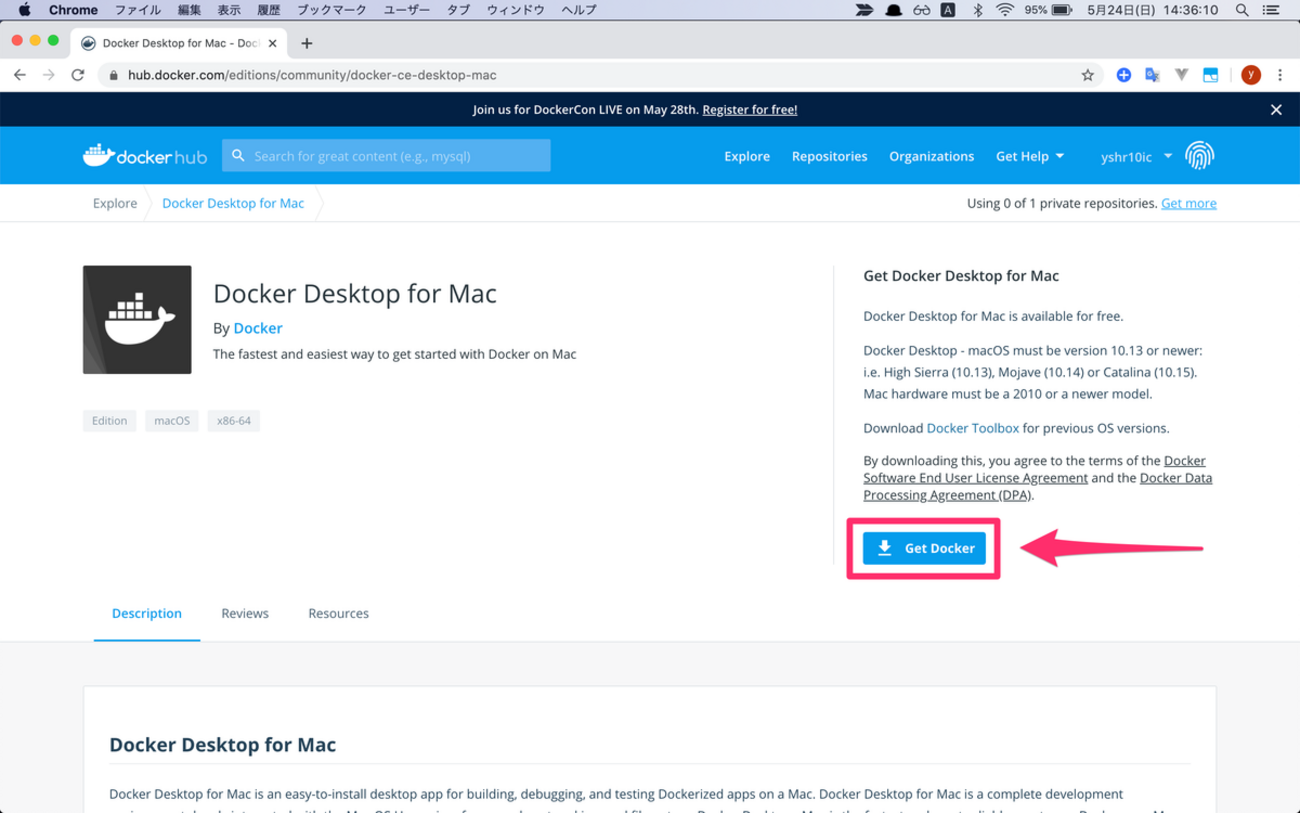Viewport: 1300px width, 813px height.
Task: Click the Edition tag
Action: point(109,421)
